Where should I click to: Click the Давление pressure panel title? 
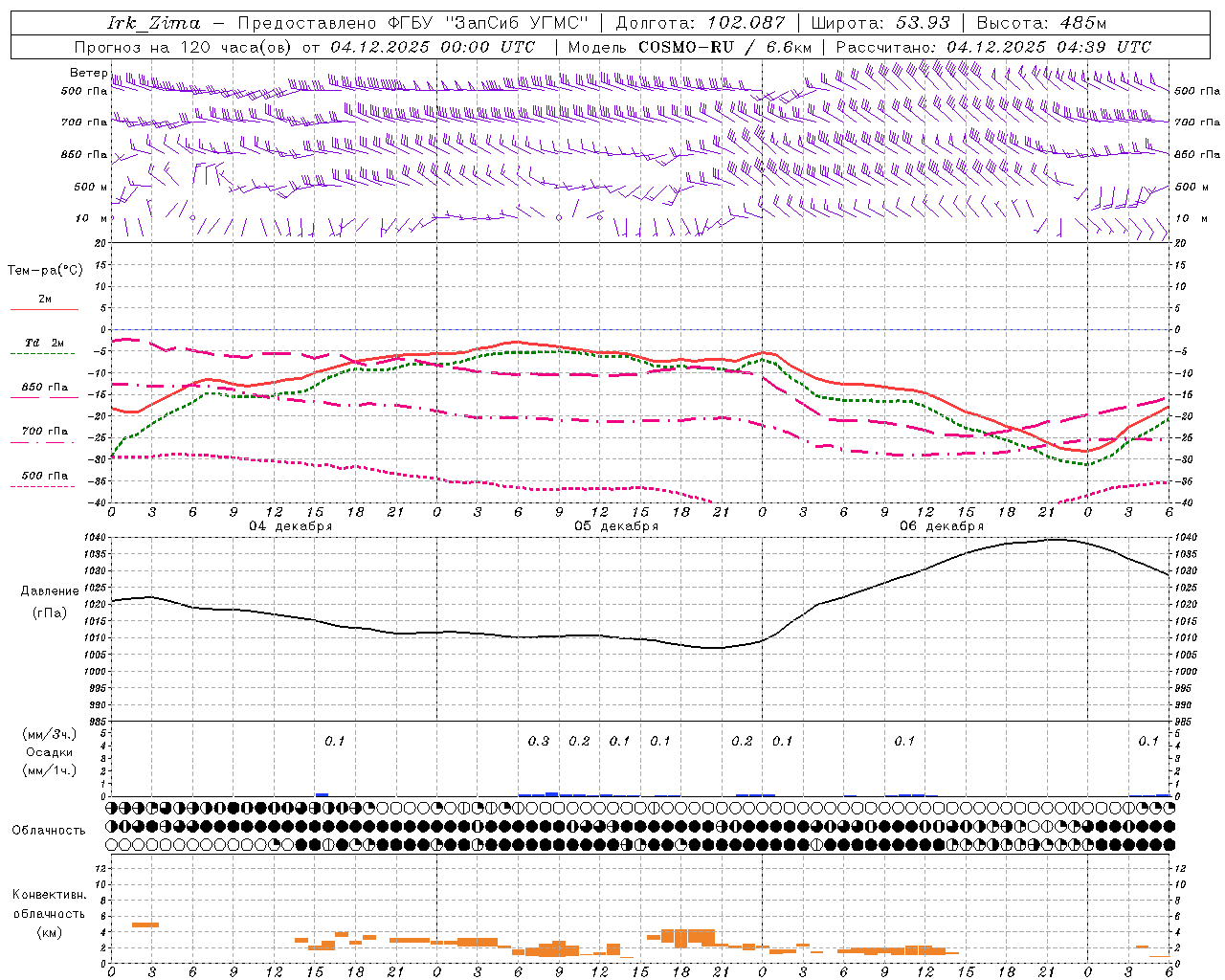(x=50, y=591)
